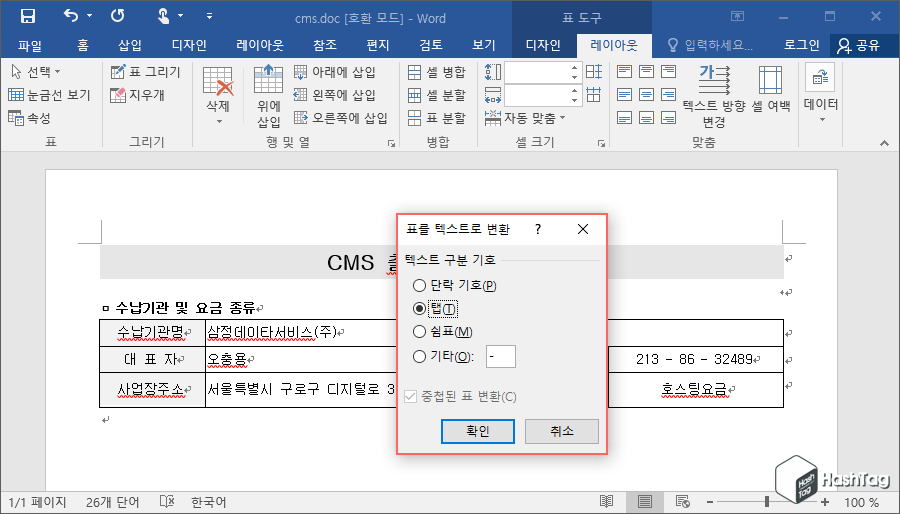Click the align top center icon
Screen dimensions: 900x514
[646, 72]
